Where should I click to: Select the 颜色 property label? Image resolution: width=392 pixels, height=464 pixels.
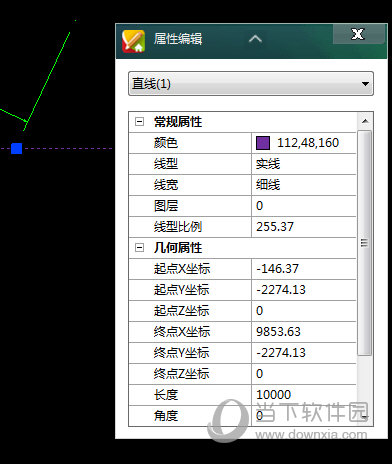click(x=166, y=143)
